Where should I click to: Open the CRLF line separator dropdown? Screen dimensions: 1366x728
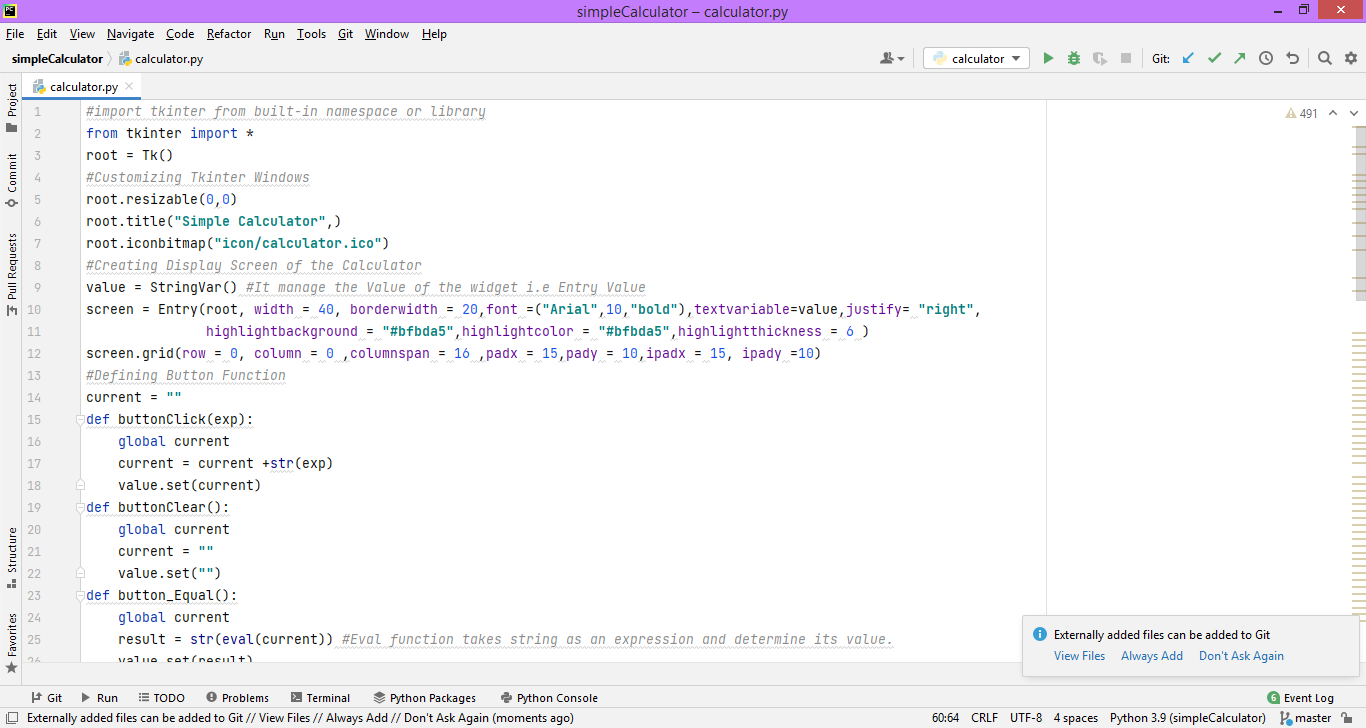(x=984, y=717)
